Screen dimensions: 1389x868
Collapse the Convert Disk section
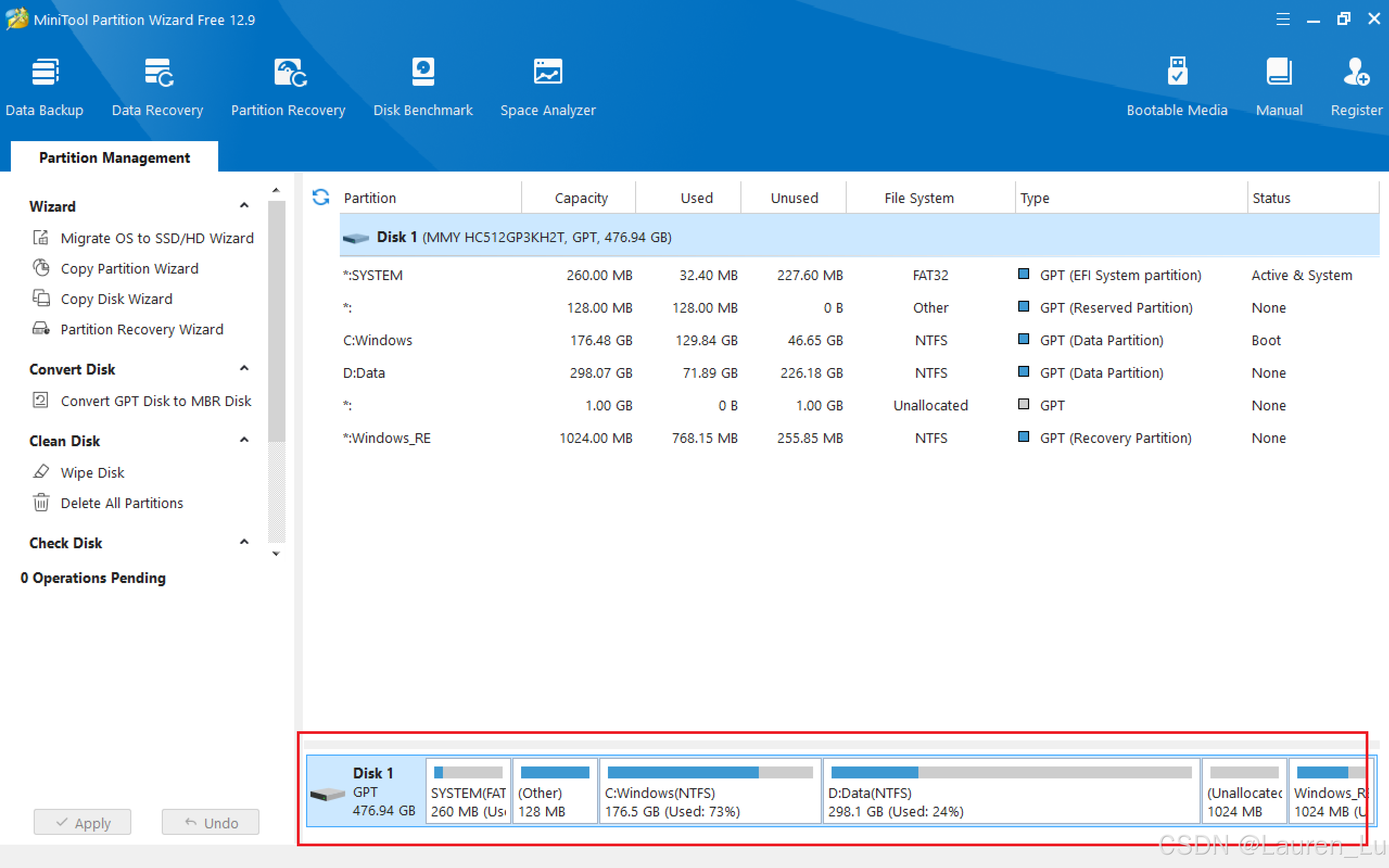point(244,369)
